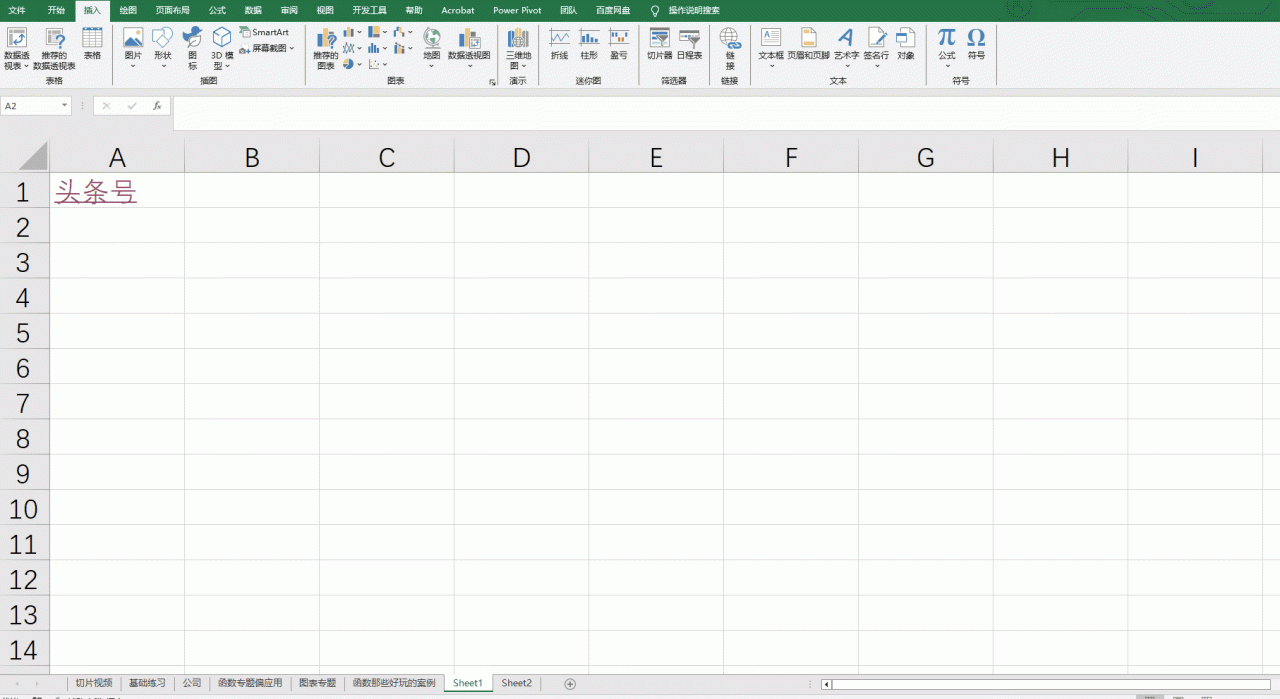This screenshot has width=1280, height=699.
Task: Select column D header
Action: point(521,157)
